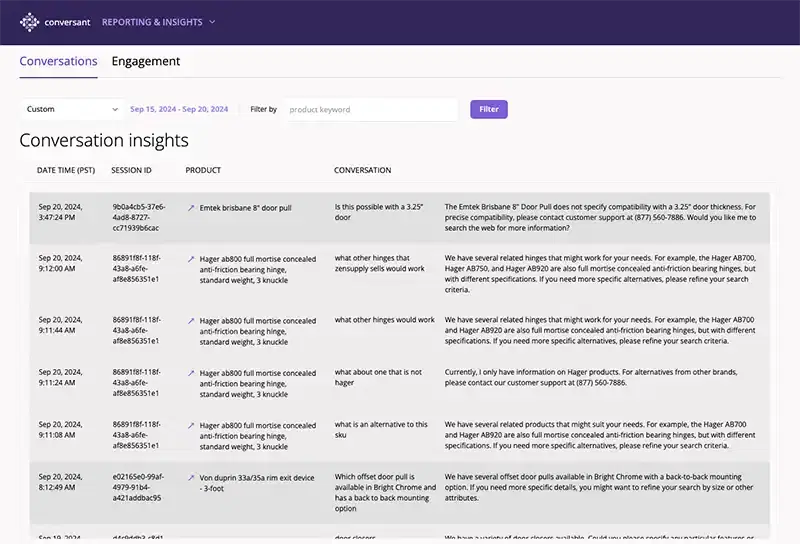The height and width of the screenshot is (544, 800).
Task: Click Hager ab800 product in 9:11:24 AM row
Action: 258,384
